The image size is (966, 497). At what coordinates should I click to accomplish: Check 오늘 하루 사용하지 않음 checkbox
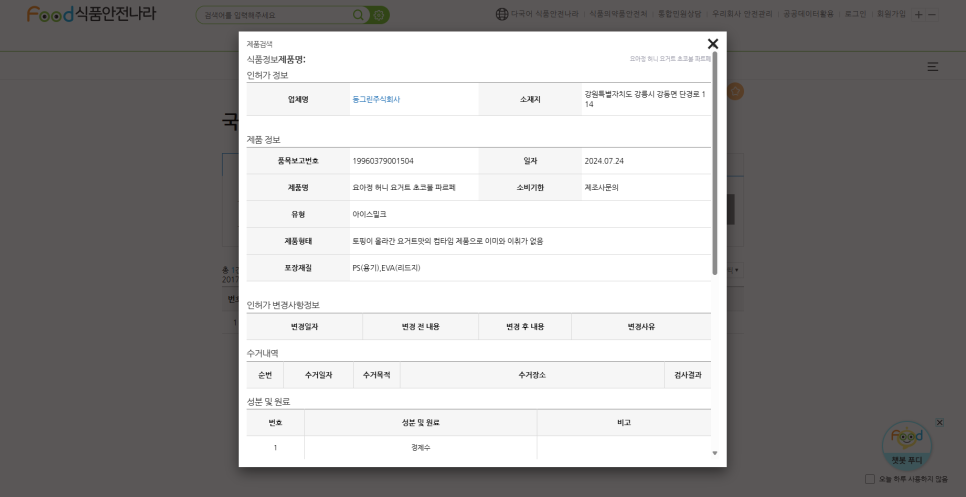point(870,479)
